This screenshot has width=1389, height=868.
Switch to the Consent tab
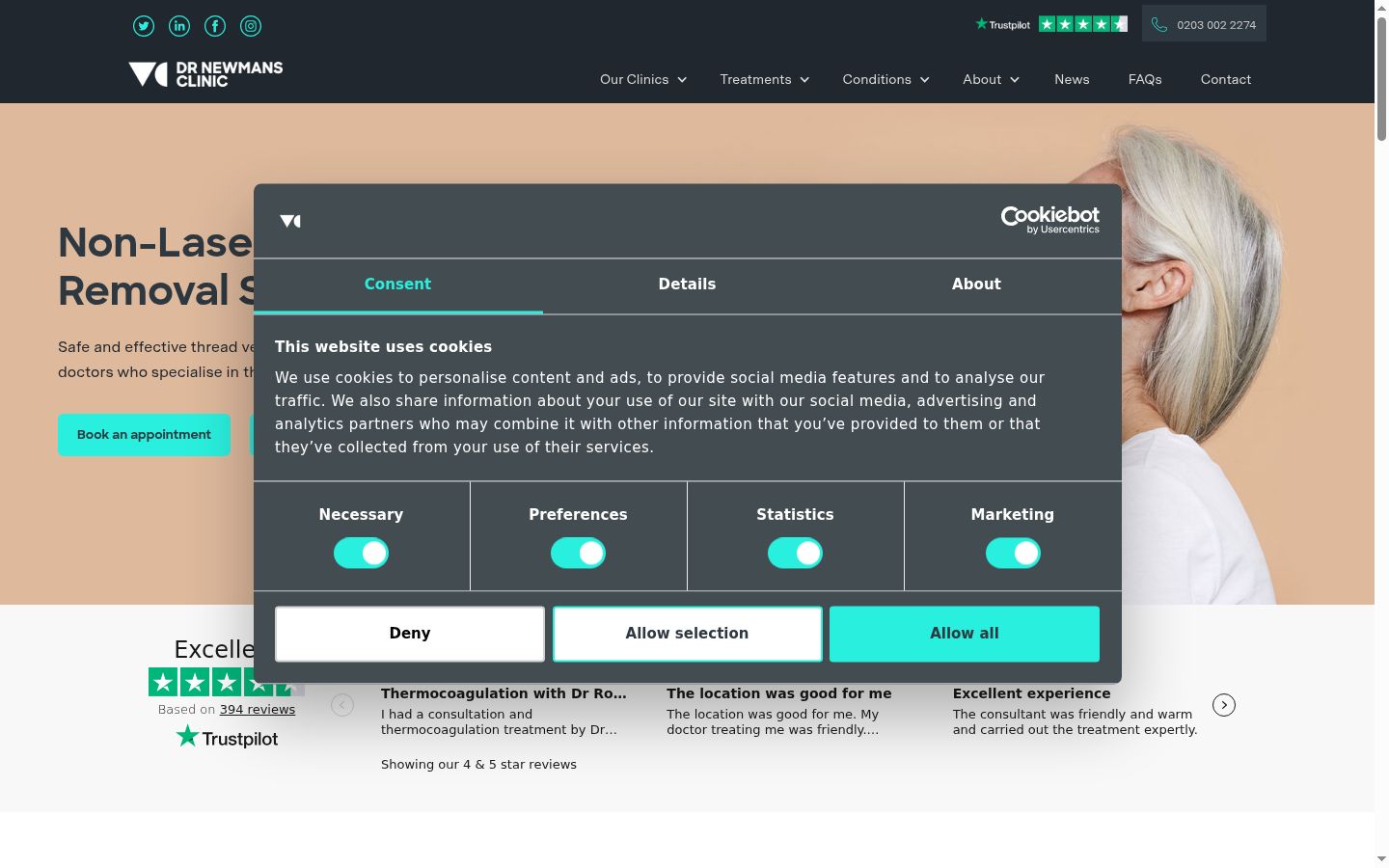[397, 285]
